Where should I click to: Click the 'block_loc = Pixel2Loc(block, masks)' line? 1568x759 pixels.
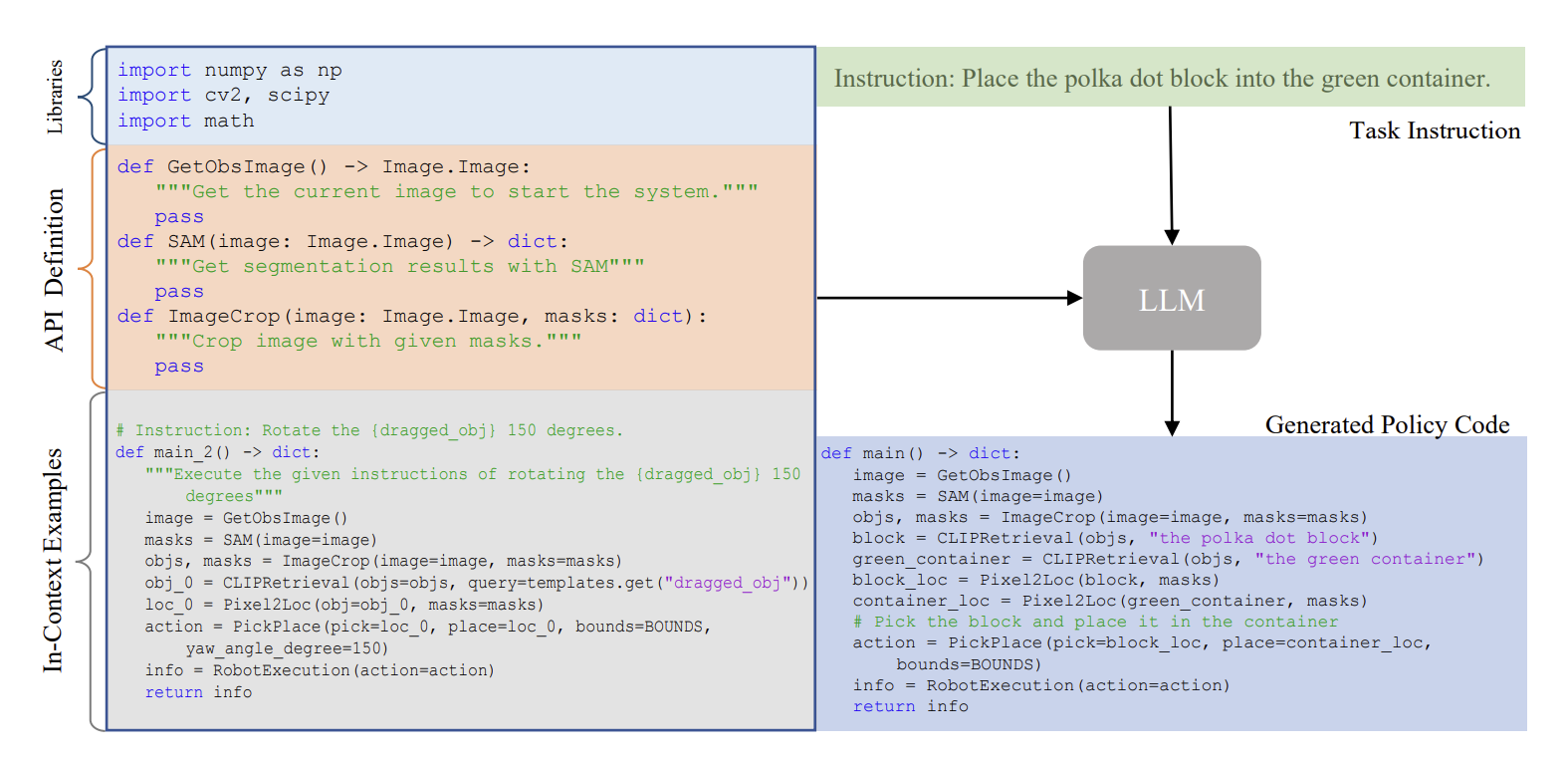tap(1035, 580)
